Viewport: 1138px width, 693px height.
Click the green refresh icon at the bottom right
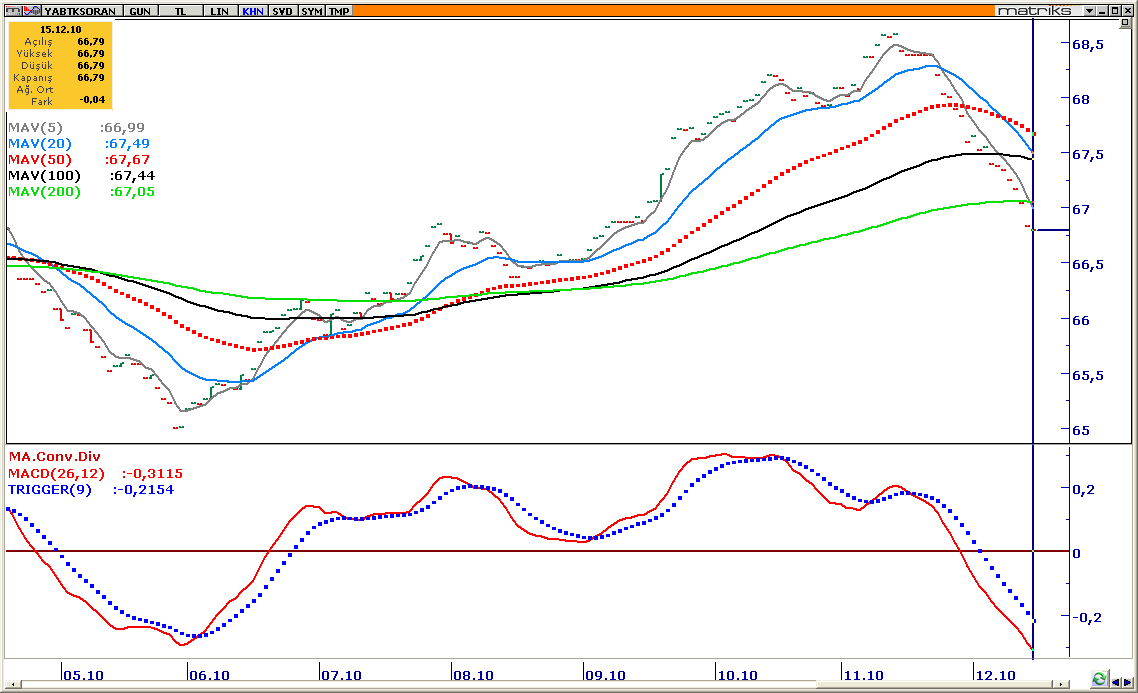point(1099,679)
